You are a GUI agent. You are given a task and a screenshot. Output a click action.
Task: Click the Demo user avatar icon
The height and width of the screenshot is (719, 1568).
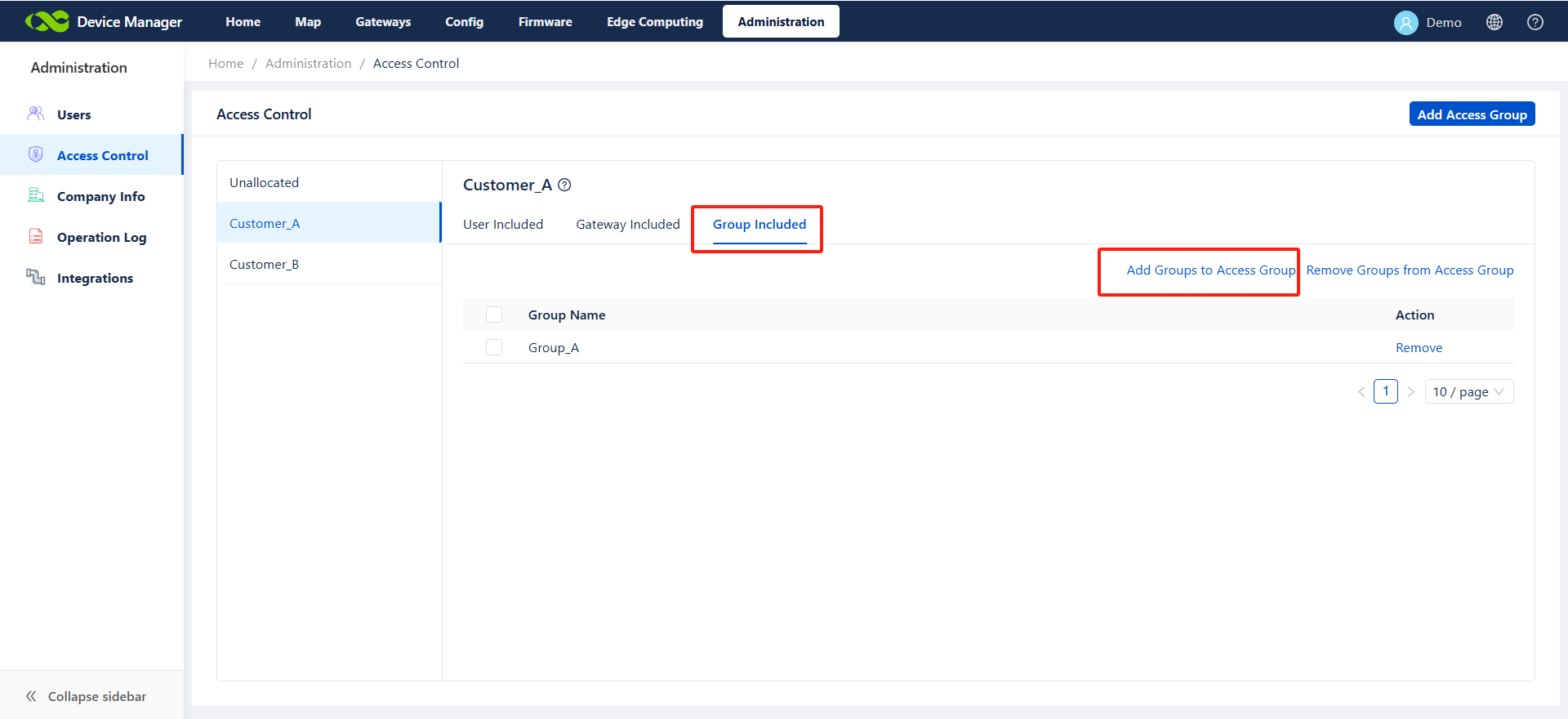1405,23
